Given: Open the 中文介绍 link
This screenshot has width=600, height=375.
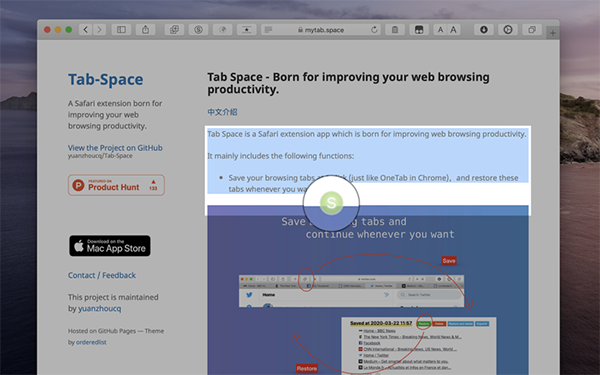Looking at the screenshot, I should point(222,112).
